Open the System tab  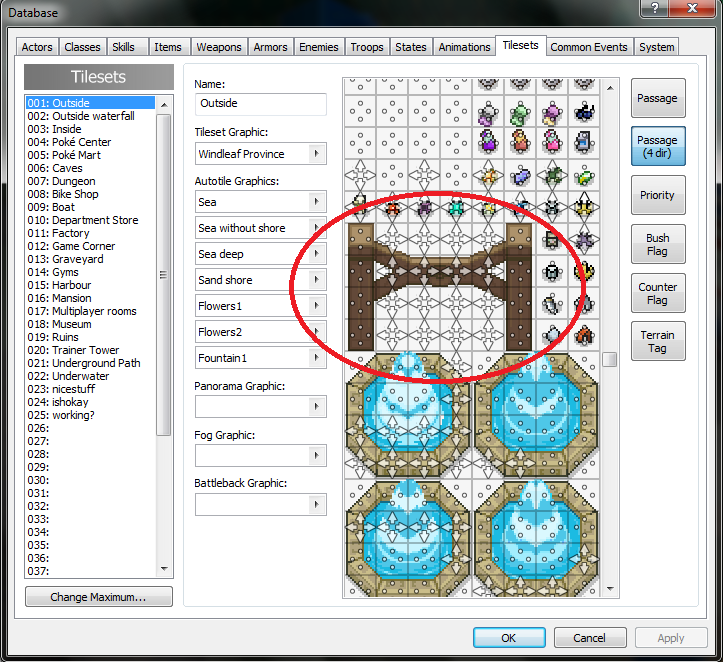point(657,47)
